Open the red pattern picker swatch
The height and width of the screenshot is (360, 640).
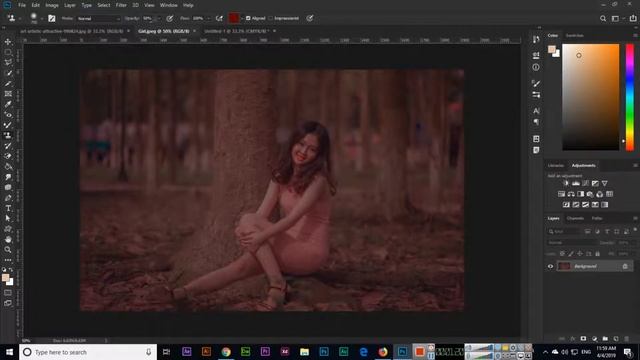click(x=233, y=18)
